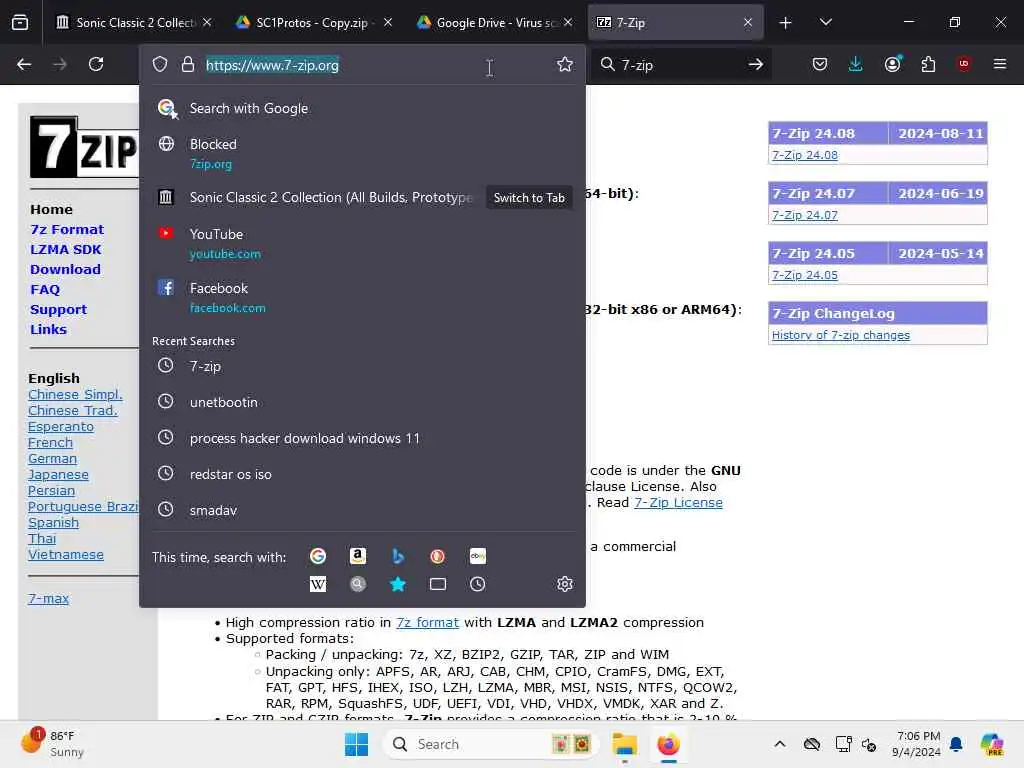The height and width of the screenshot is (768, 1024).
Task: Open the LZMA SDK sidebar link
Action: [x=65, y=249]
